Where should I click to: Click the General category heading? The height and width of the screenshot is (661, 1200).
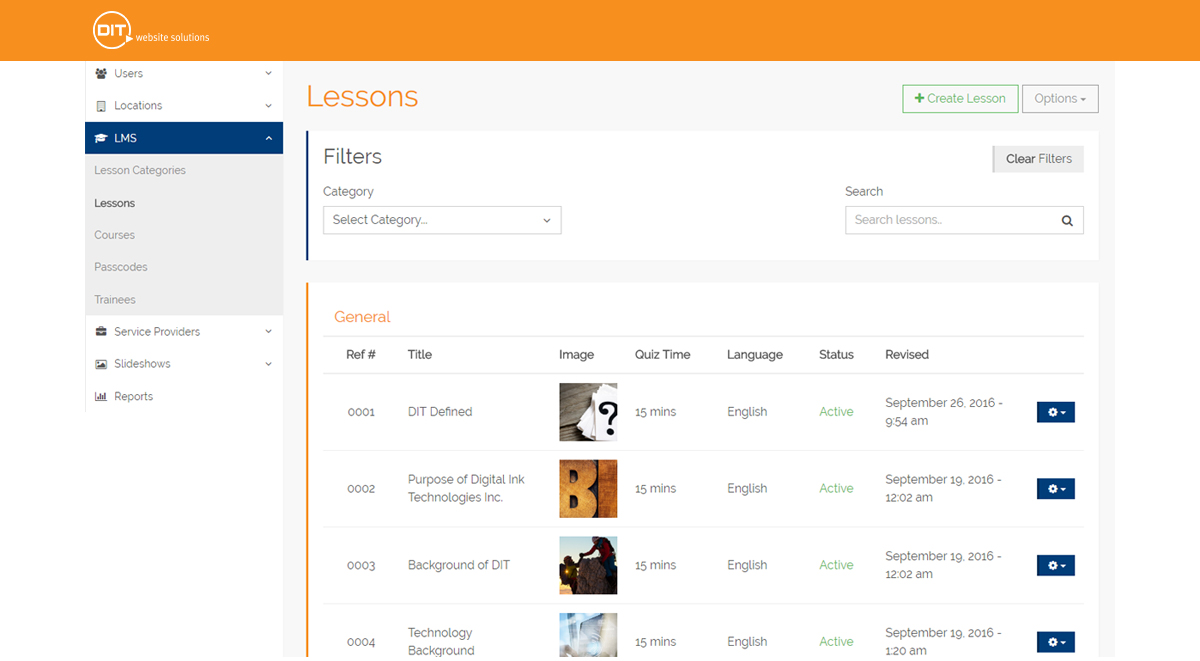pos(362,317)
